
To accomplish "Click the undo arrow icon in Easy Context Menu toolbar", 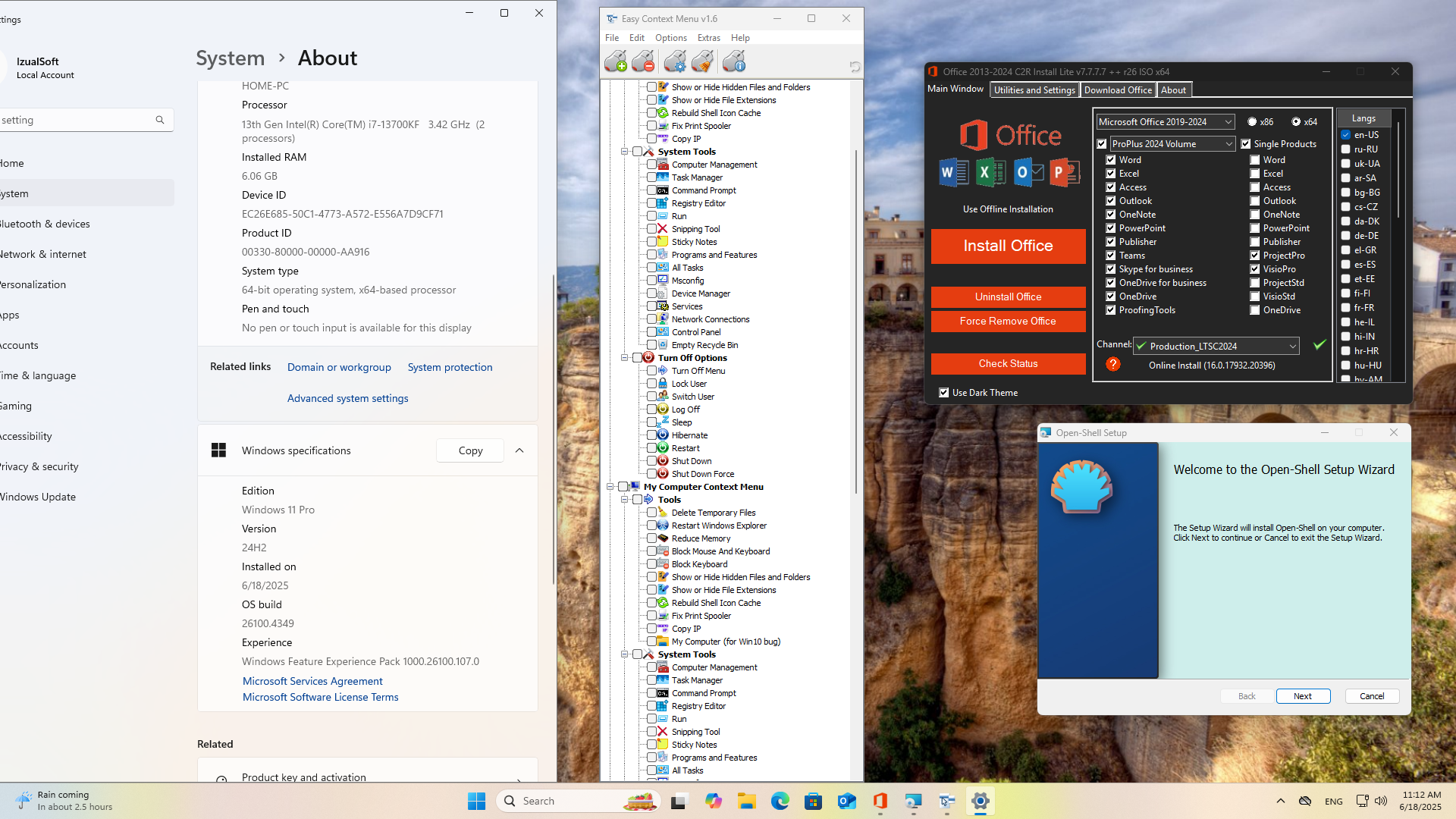I will point(855,67).
